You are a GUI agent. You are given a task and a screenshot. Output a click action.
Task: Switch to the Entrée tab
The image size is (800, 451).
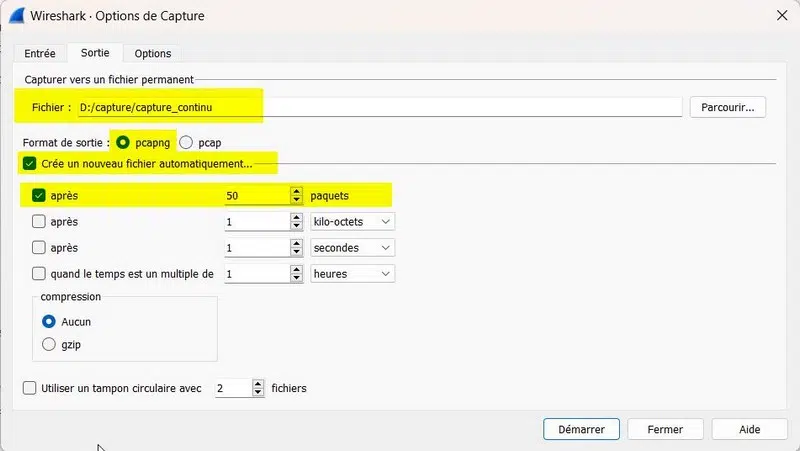(x=40, y=54)
